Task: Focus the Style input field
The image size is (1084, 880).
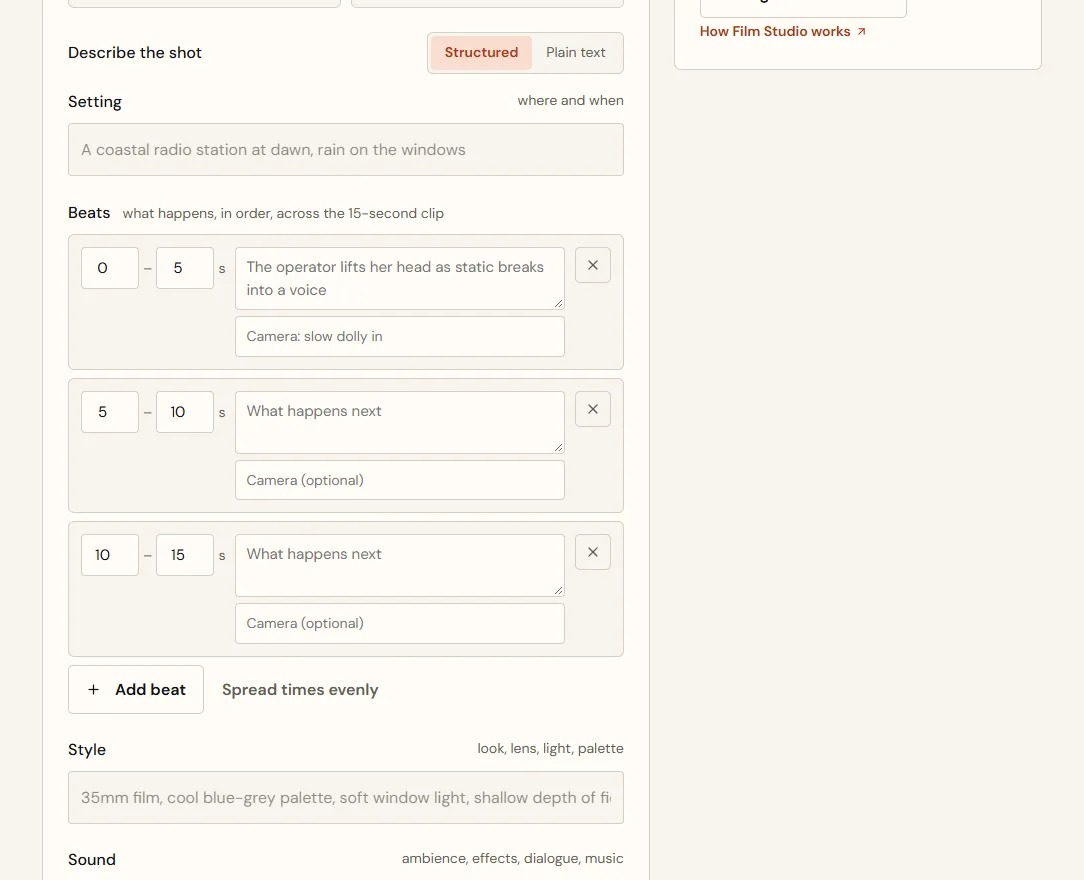Action: (346, 797)
